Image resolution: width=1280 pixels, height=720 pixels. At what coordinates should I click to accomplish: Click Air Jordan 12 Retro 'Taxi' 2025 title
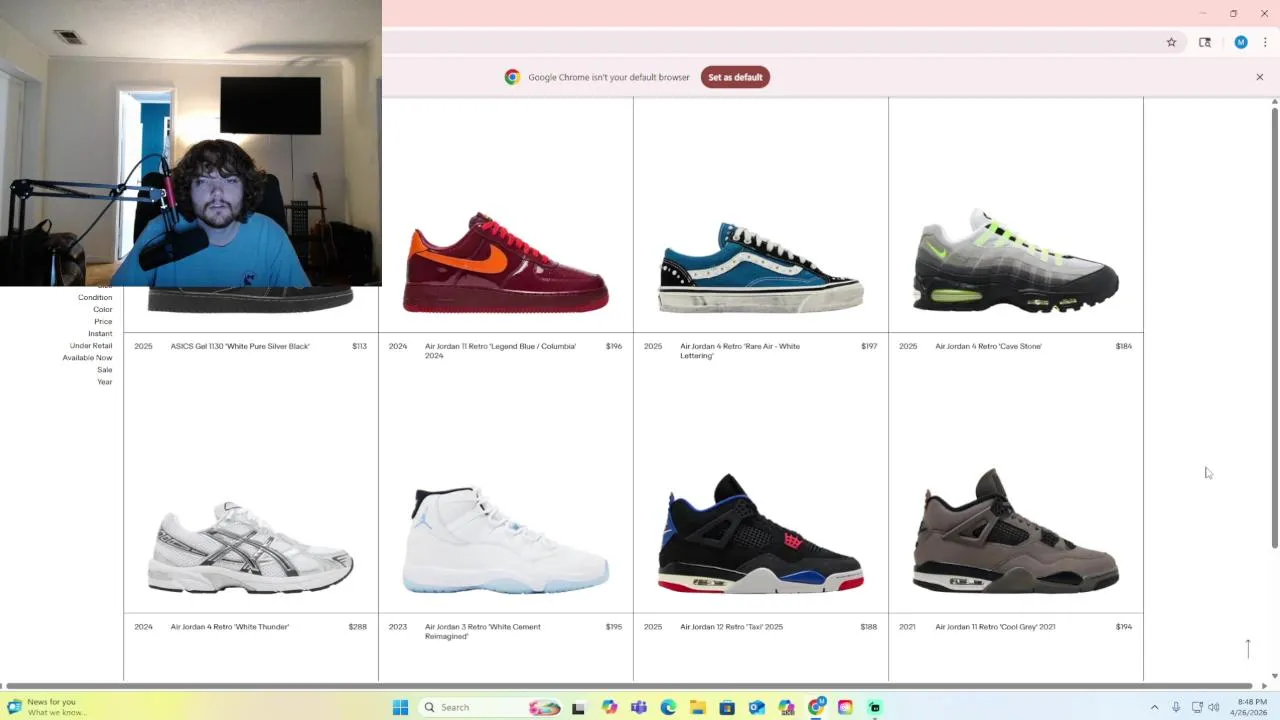[732, 627]
